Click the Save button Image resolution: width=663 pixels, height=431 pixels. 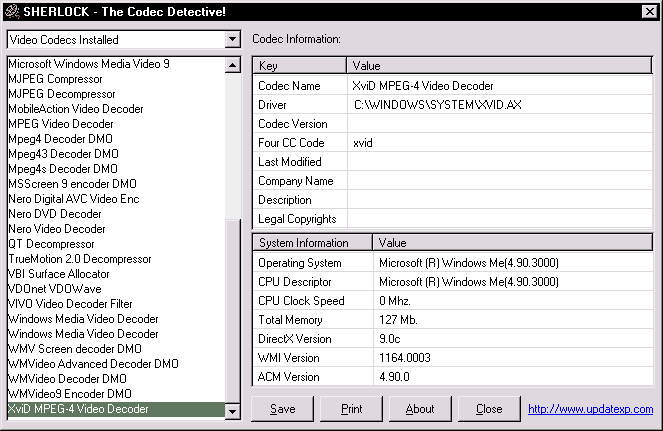282,408
